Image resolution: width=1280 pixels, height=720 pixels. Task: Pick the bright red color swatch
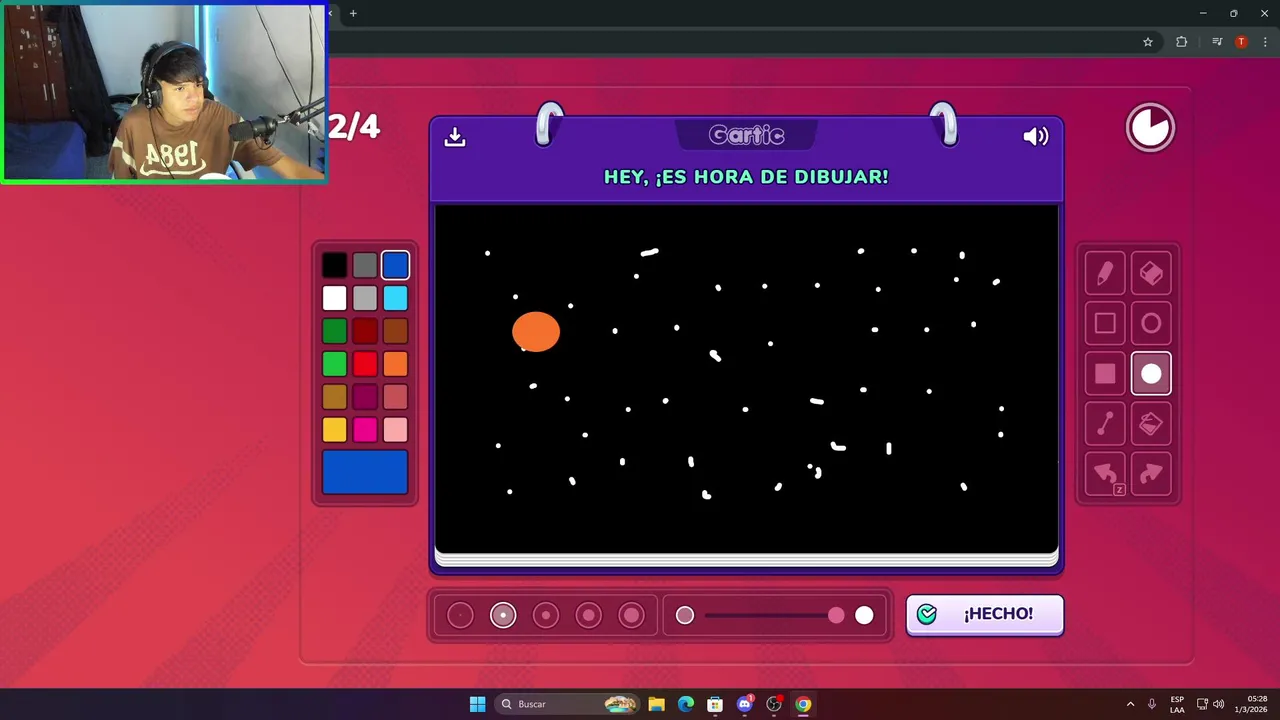pos(365,364)
